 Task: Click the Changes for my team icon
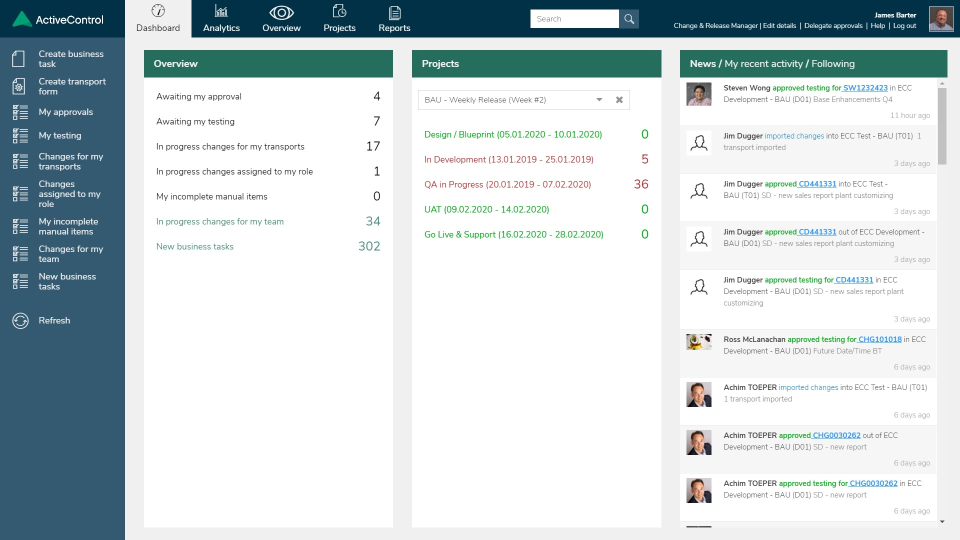coord(20,253)
